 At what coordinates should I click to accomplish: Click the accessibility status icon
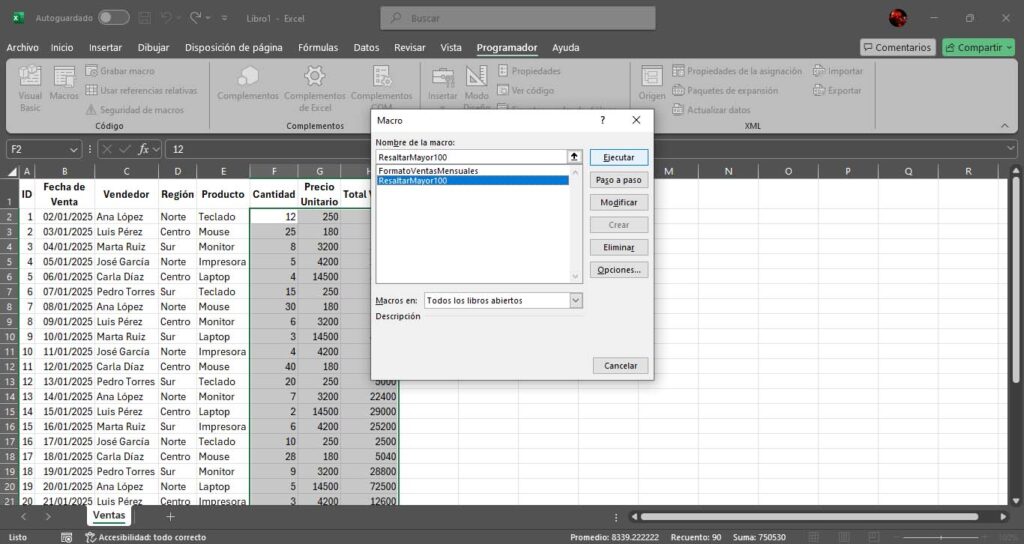[91, 537]
